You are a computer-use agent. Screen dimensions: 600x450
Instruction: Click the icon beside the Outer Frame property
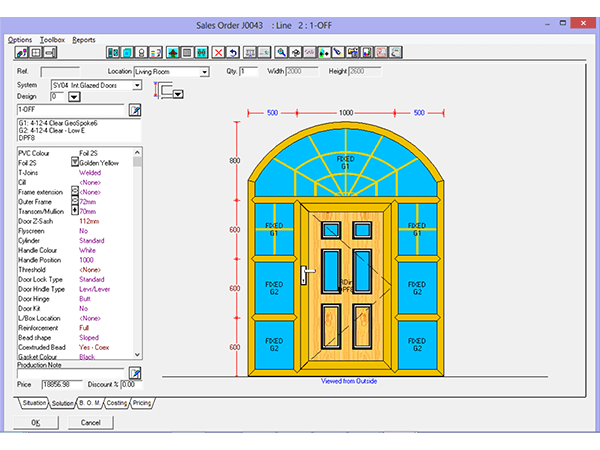pyautogui.click(x=74, y=201)
